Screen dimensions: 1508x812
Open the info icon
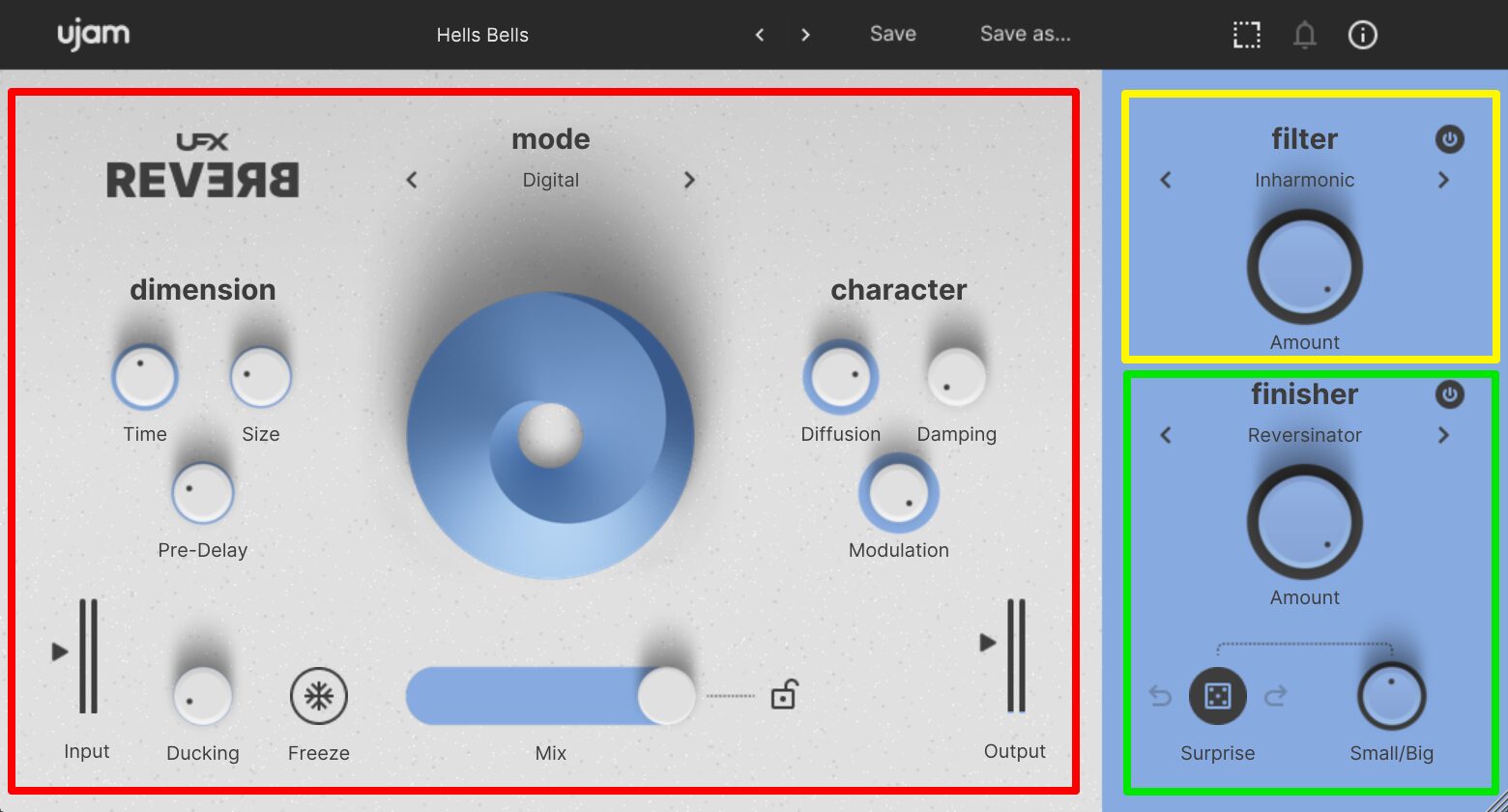coord(1363,35)
